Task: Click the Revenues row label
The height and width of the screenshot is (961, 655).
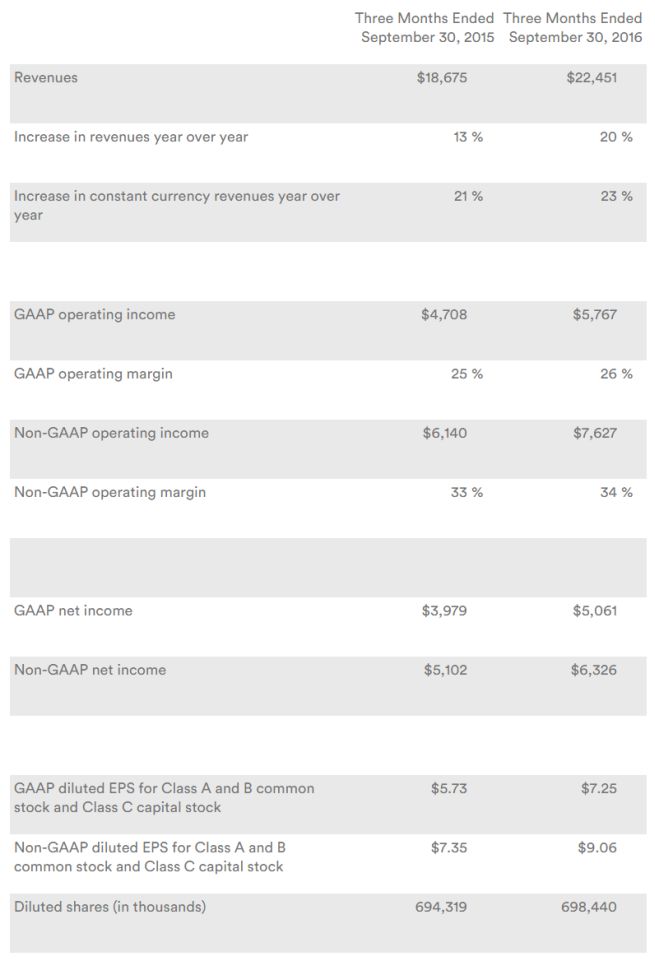Action: pos(46,77)
